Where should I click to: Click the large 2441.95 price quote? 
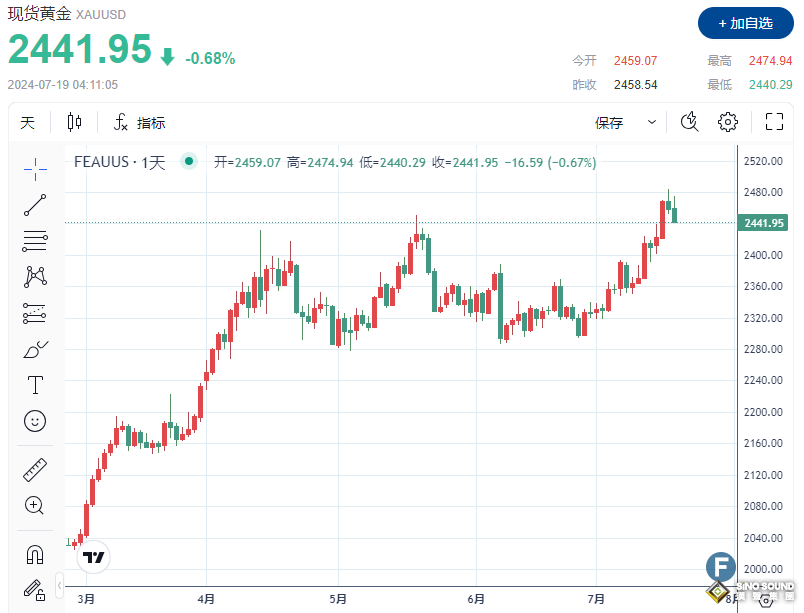(x=79, y=49)
